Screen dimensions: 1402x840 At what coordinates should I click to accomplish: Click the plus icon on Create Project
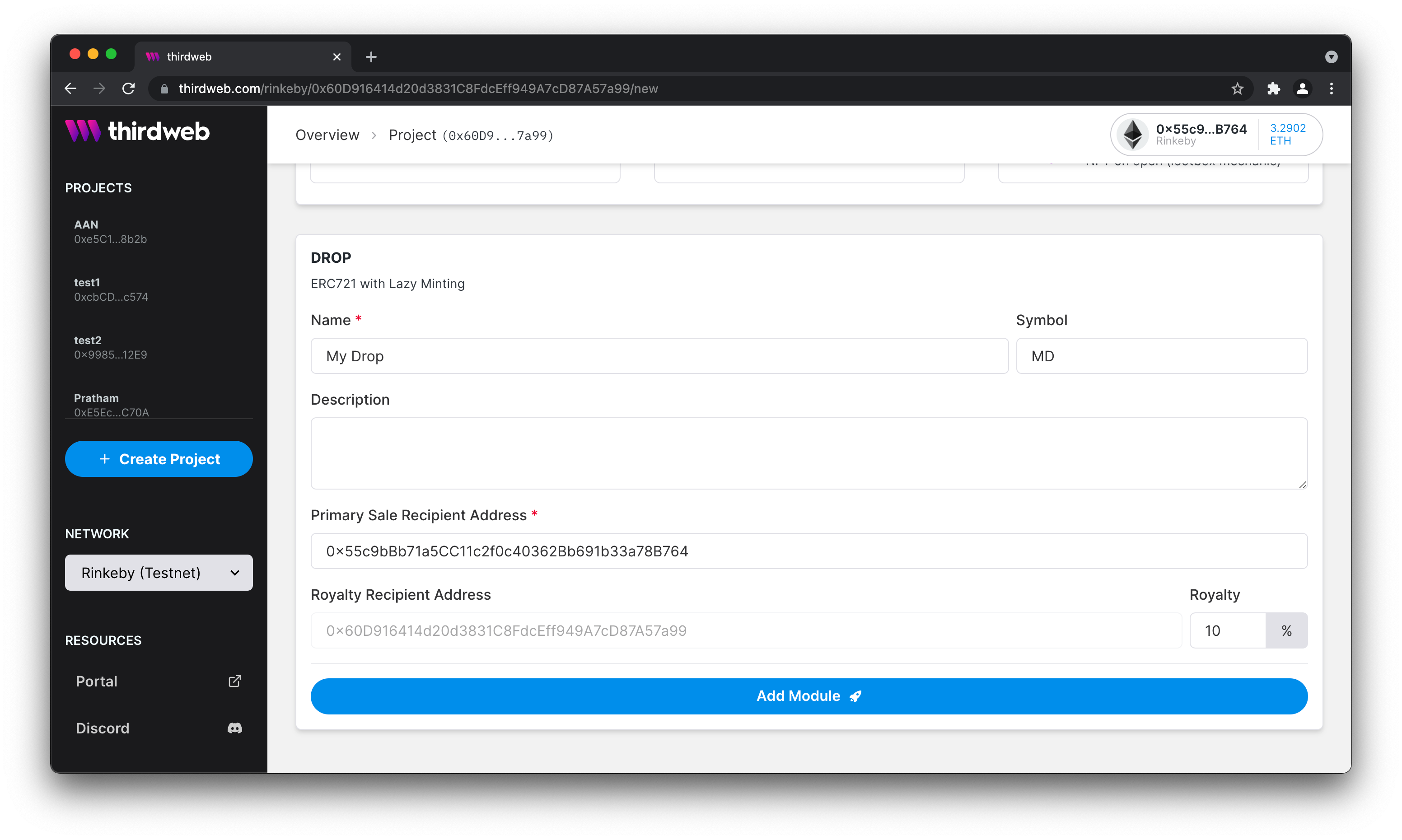pos(104,458)
